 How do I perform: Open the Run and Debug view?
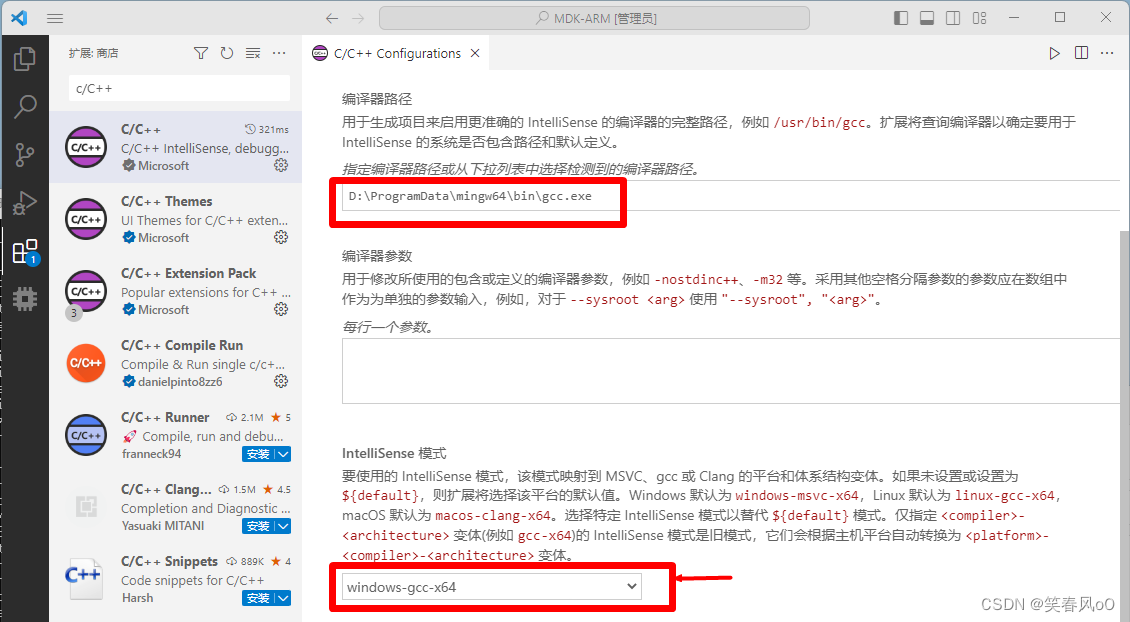[25, 203]
